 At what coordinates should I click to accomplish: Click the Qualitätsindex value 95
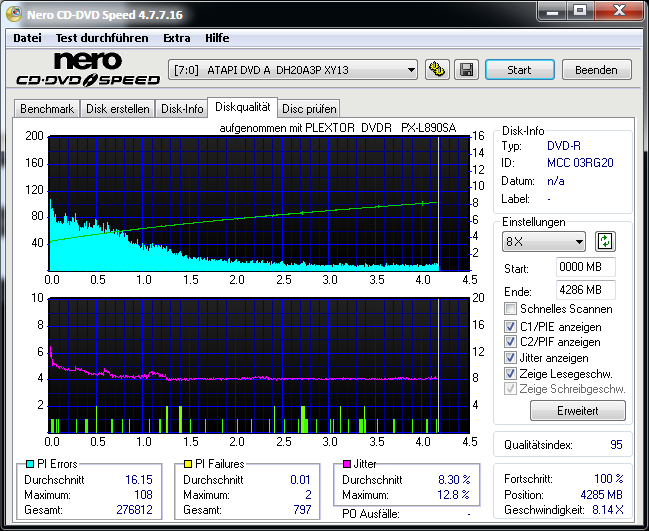[616, 445]
